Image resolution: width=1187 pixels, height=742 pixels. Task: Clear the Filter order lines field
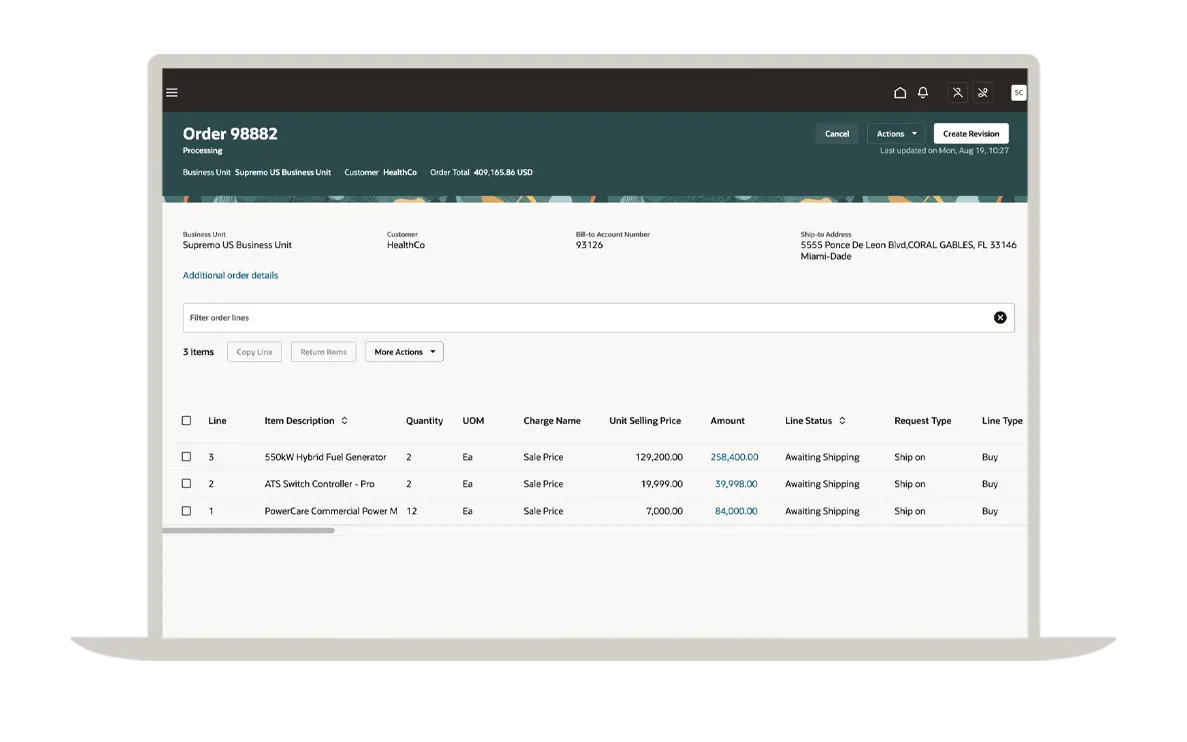pyautogui.click(x=1000, y=318)
